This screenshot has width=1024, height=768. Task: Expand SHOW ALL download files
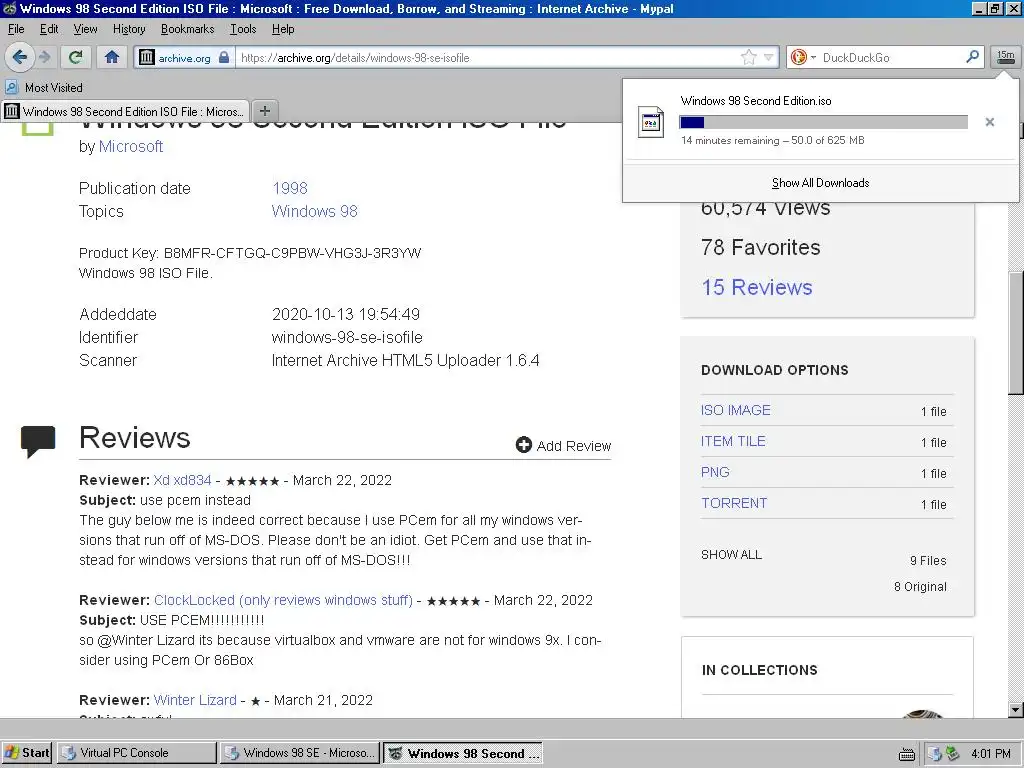point(731,554)
